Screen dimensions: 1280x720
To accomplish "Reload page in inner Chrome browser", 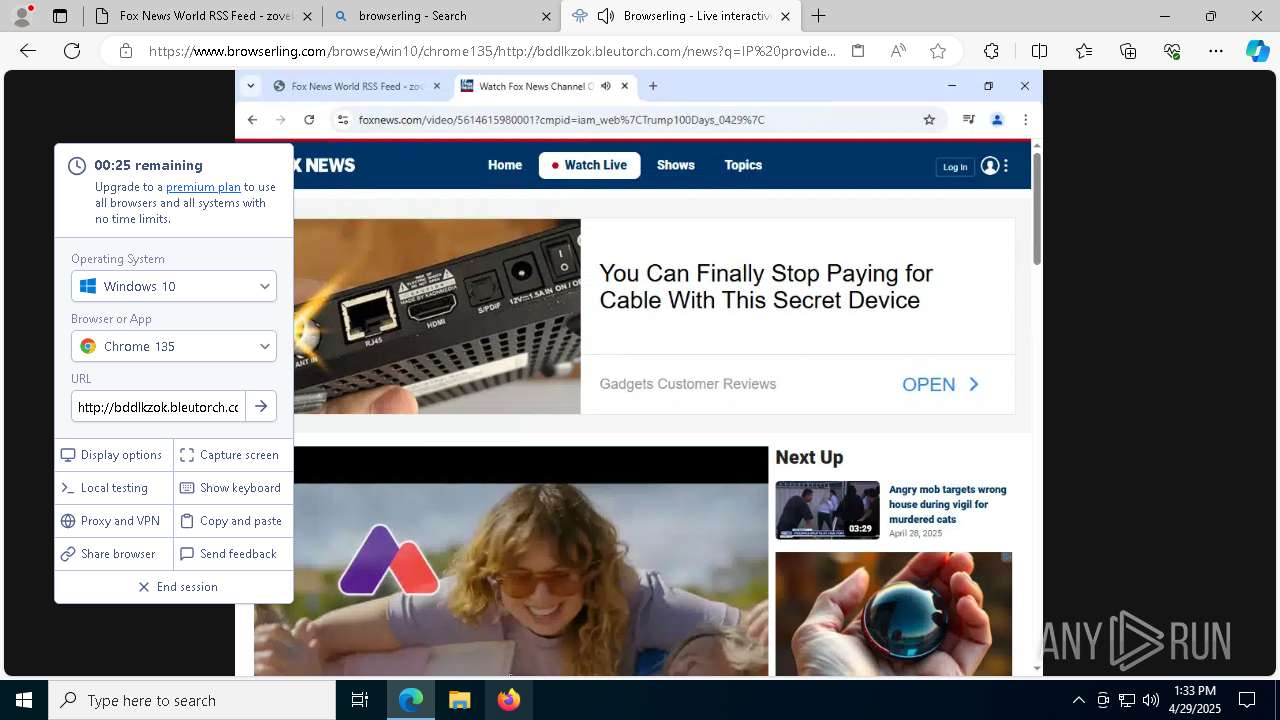I will point(309,120).
